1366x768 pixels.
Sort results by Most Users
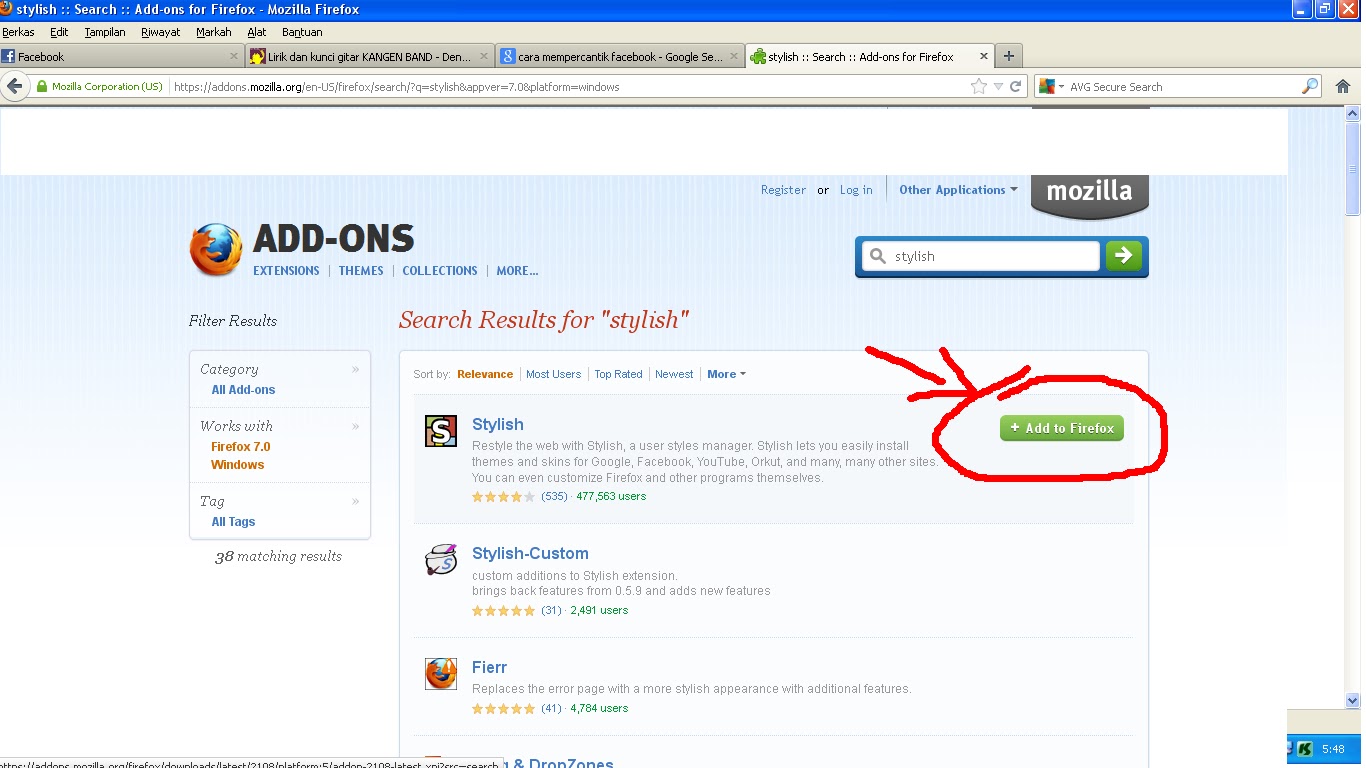tap(553, 374)
